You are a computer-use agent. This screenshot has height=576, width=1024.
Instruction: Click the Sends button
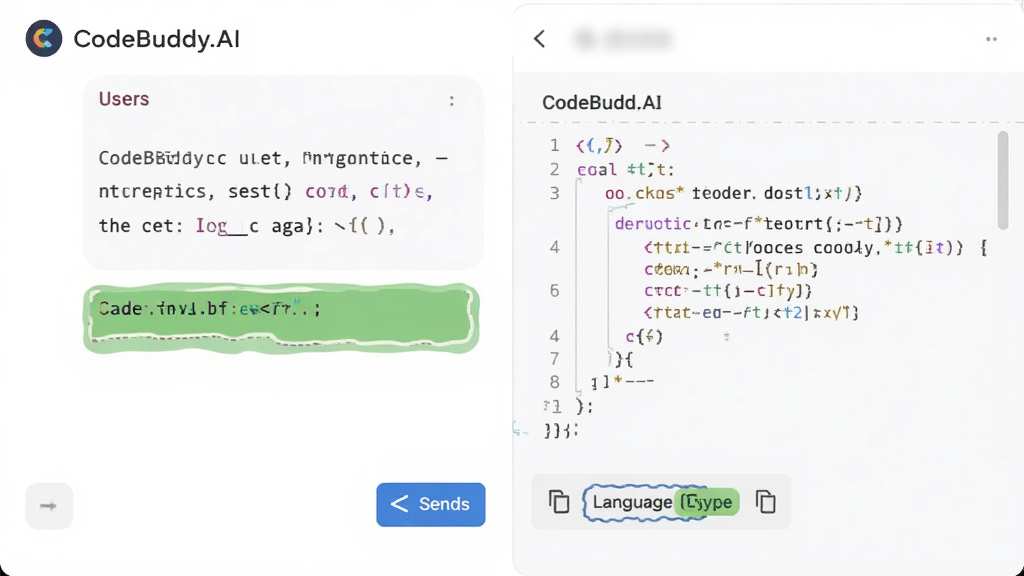[x=430, y=504]
